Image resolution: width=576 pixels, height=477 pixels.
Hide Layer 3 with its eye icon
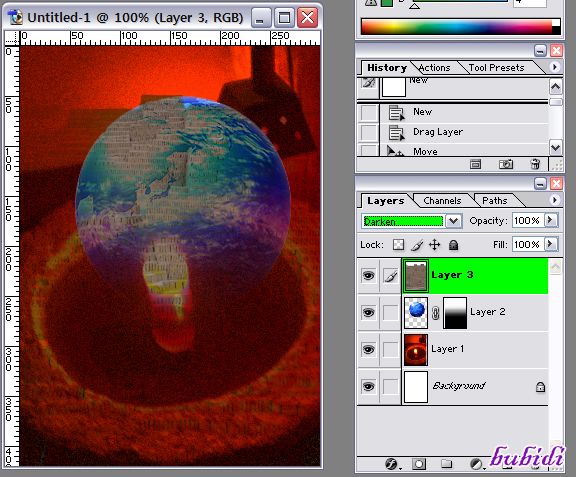click(368, 276)
